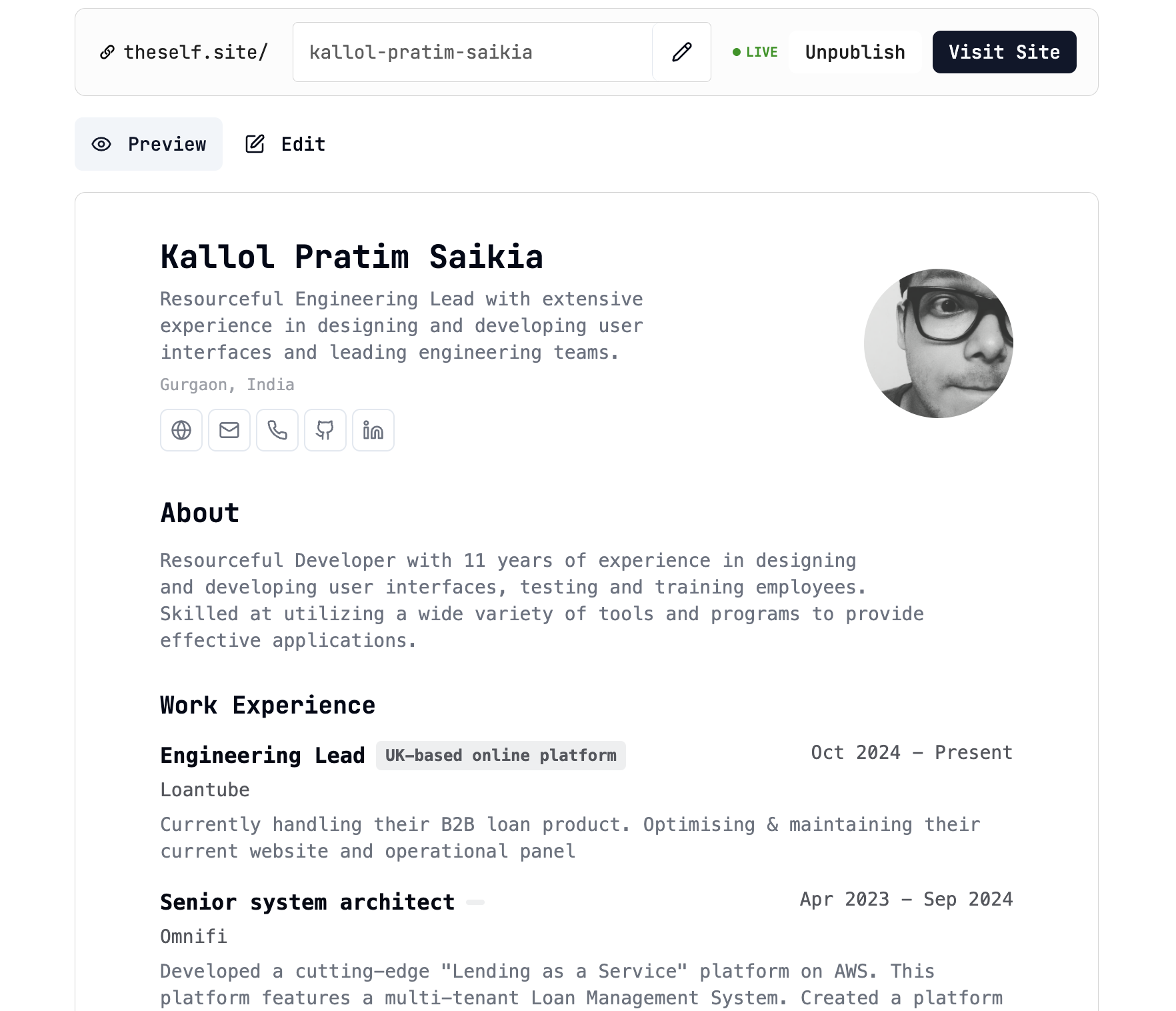Image resolution: width=1176 pixels, height=1011 pixels.
Task: Switch to the Edit tab
Action: pos(285,144)
